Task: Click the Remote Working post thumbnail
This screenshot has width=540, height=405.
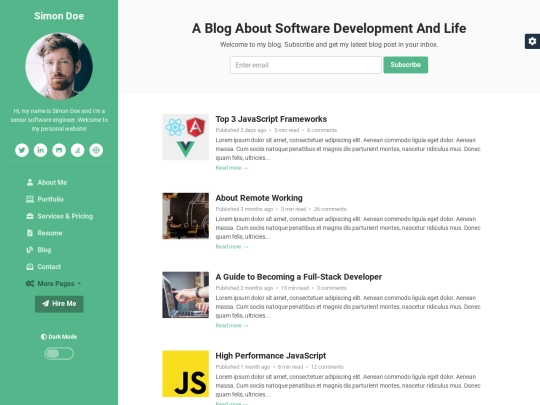Action: (186, 216)
